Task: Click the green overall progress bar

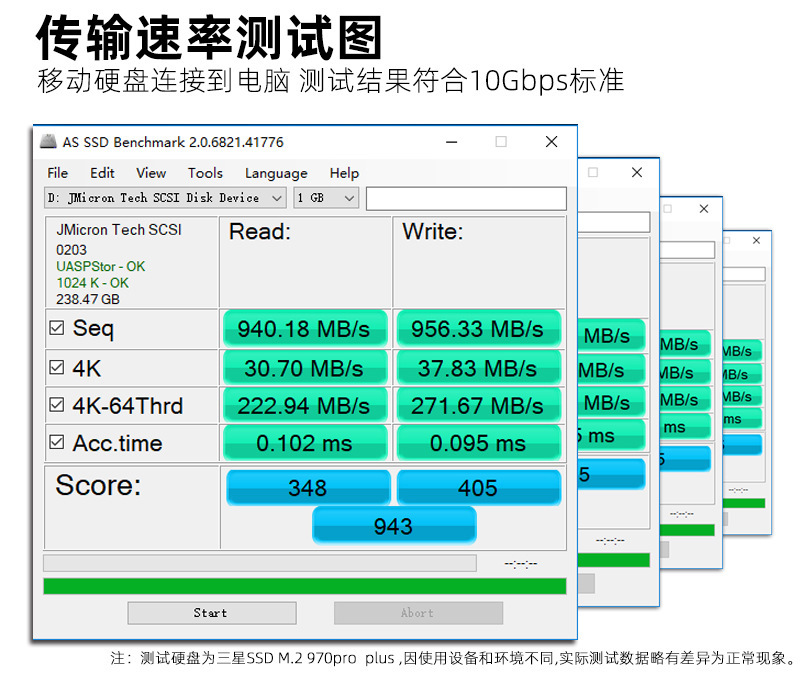Action: coord(305,586)
